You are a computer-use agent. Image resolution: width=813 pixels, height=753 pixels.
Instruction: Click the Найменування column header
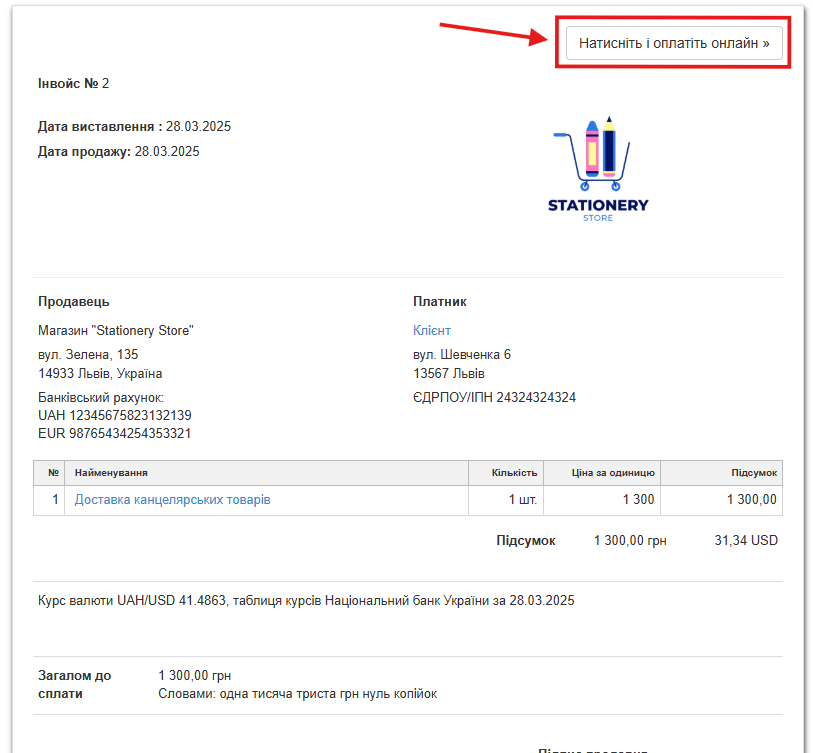point(111,473)
